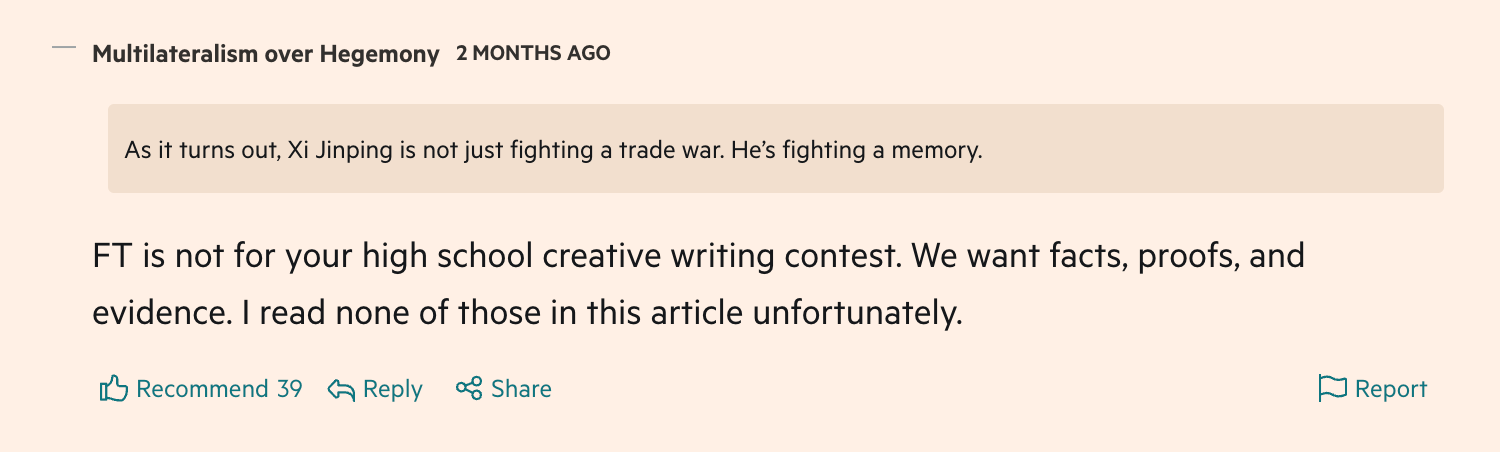Click the word "FT" starting the comment

[x=112, y=257]
